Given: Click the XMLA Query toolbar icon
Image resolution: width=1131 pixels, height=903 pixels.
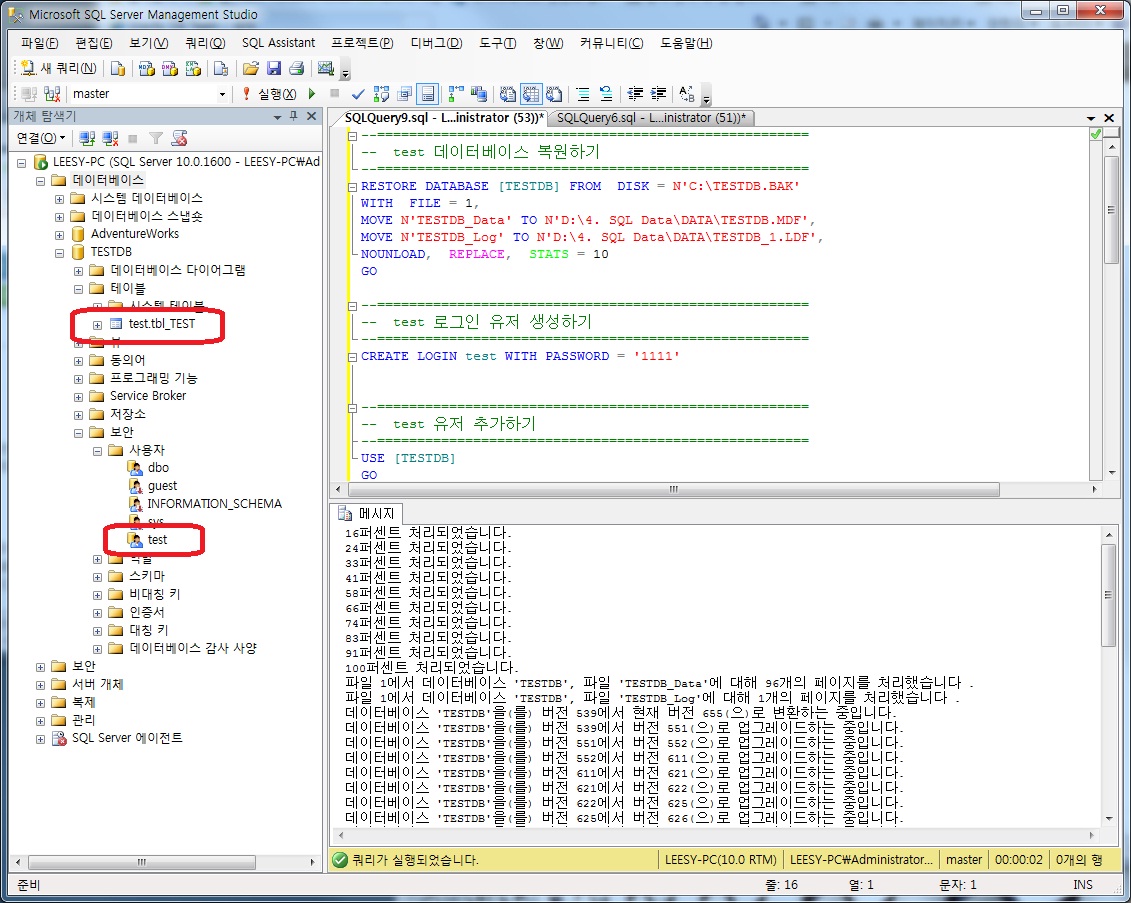Looking at the screenshot, I should pyautogui.click(x=193, y=69).
